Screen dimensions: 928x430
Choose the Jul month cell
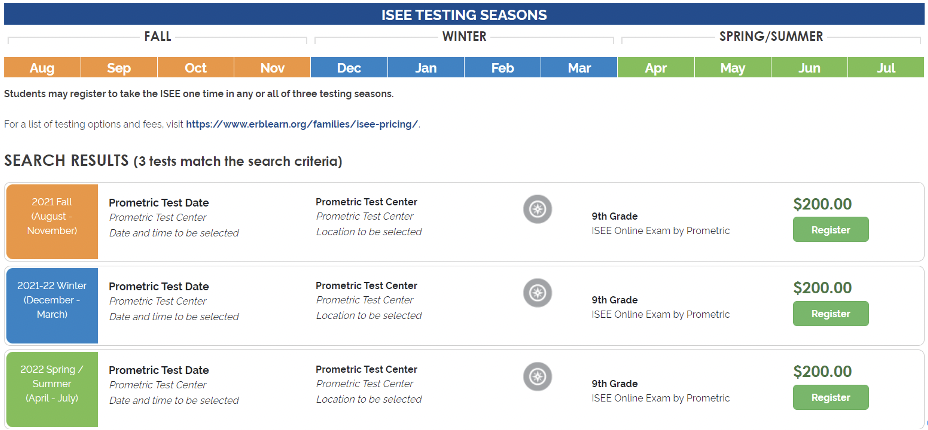[x=886, y=68]
